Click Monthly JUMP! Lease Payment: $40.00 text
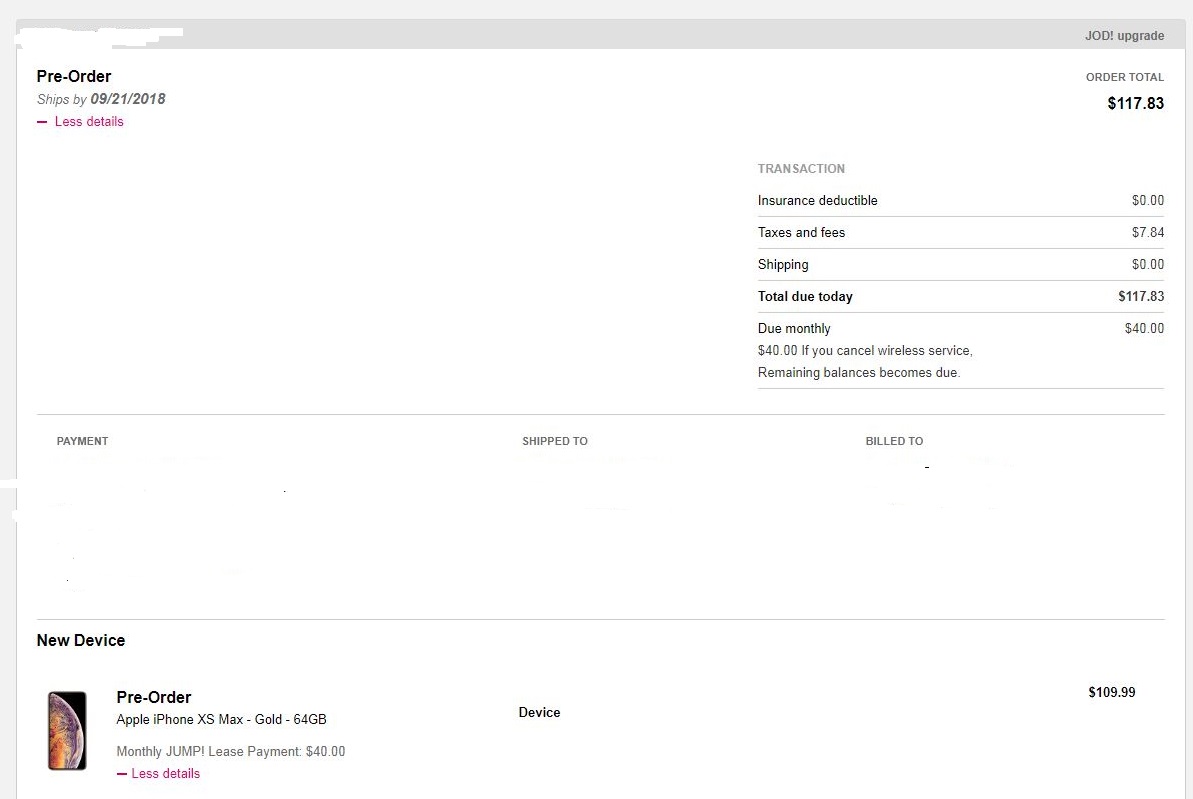Image resolution: width=1193 pixels, height=799 pixels. (x=231, y=751)
